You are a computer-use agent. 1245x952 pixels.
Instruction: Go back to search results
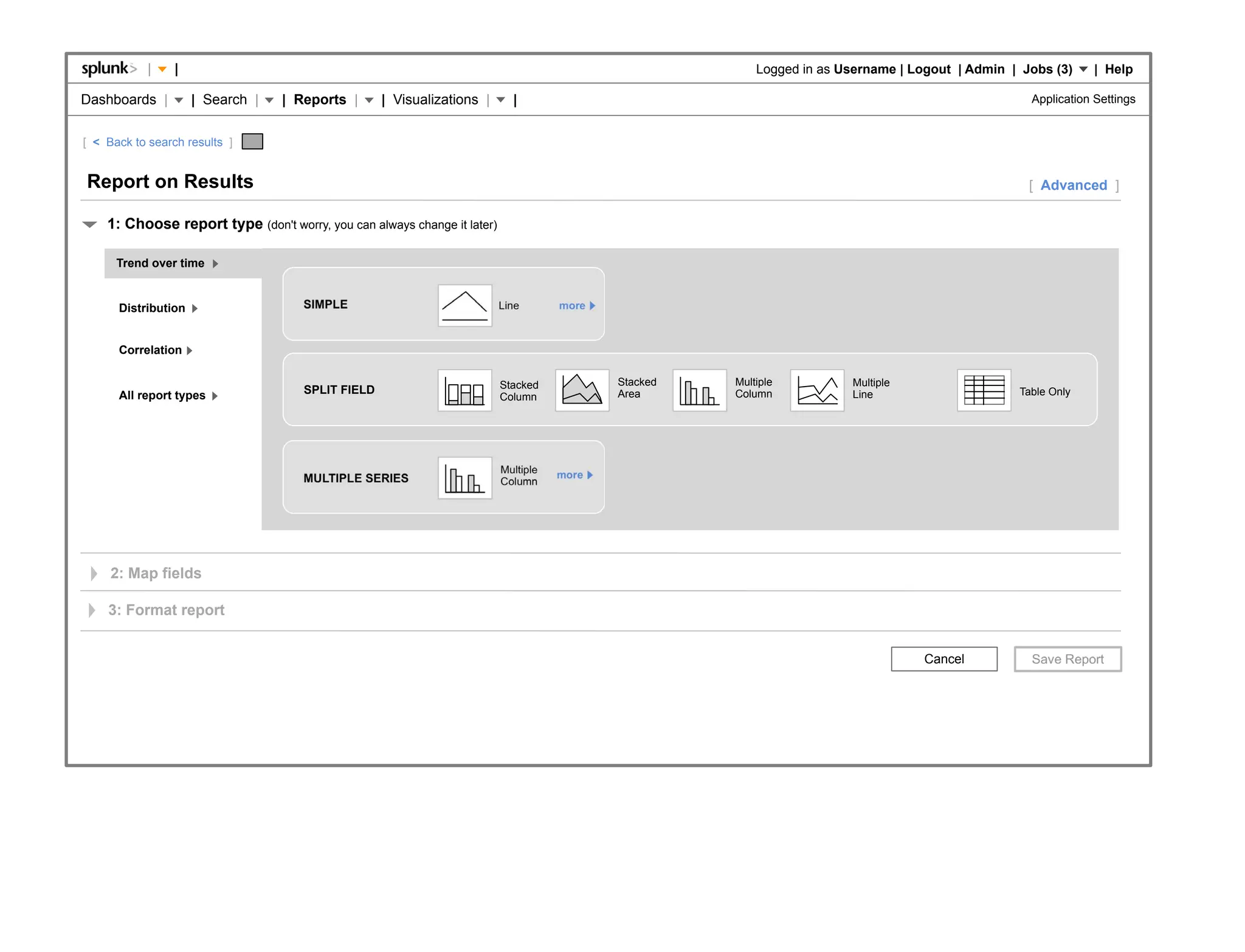coord(164,142)
